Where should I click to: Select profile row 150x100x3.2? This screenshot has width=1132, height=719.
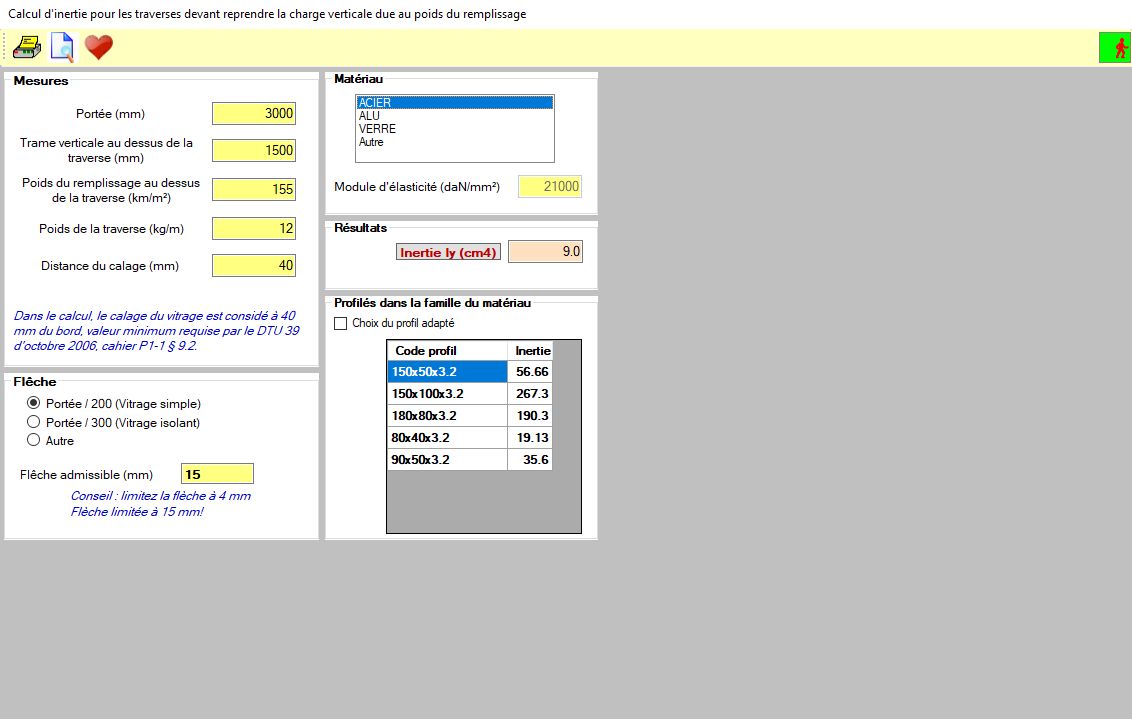[x=447, y=393]
